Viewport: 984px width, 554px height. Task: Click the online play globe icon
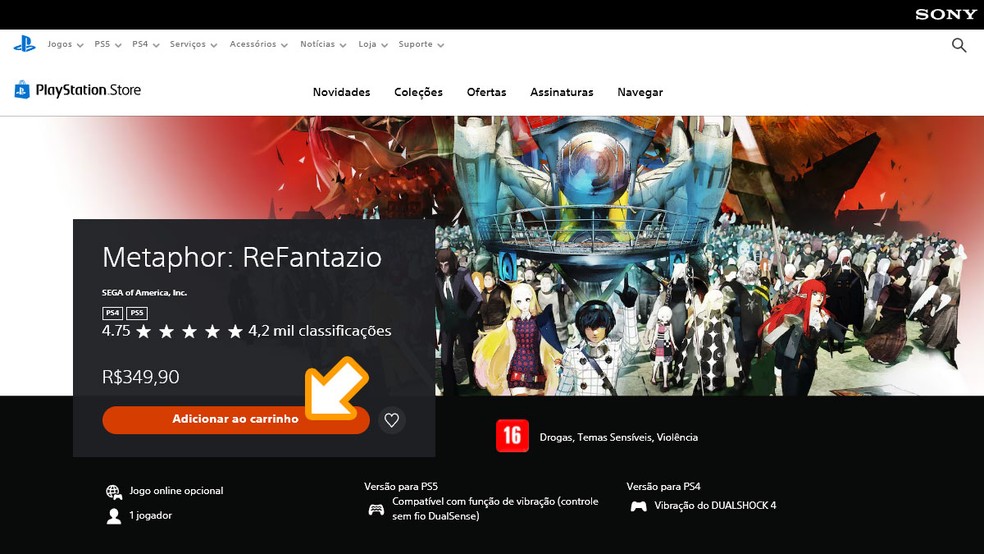click(x=114, y=492)
